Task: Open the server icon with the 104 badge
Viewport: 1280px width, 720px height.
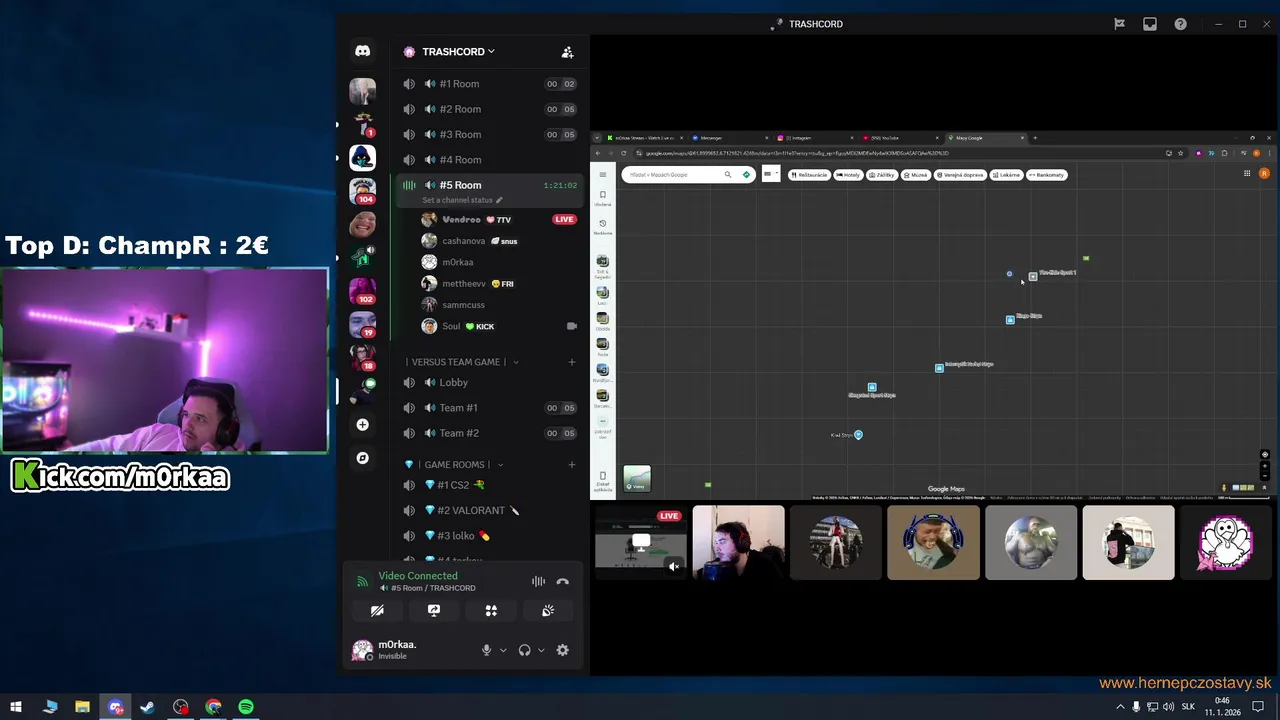Action: point(362,189)
